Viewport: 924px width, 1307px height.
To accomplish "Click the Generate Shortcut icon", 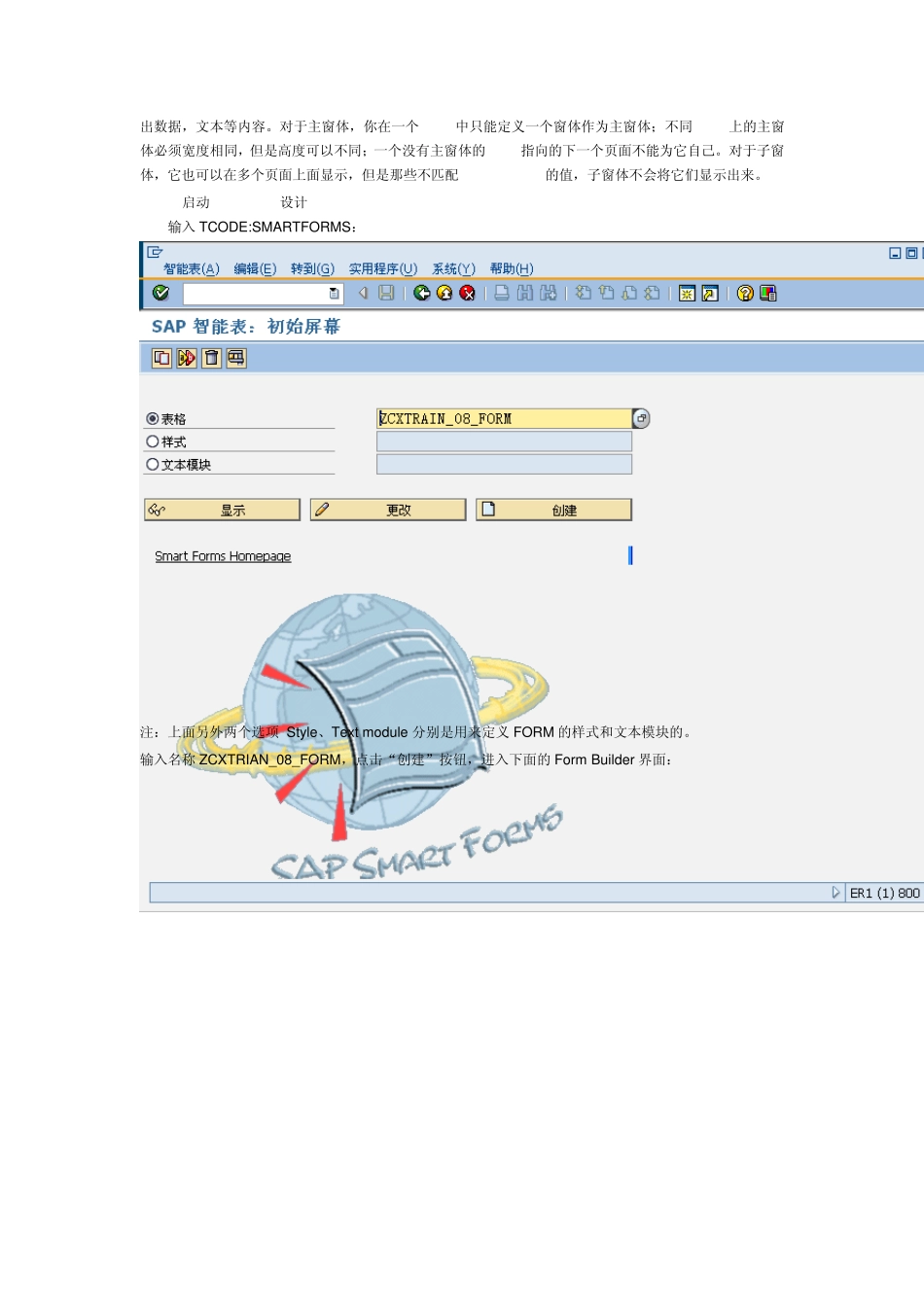I will [710, 294].
